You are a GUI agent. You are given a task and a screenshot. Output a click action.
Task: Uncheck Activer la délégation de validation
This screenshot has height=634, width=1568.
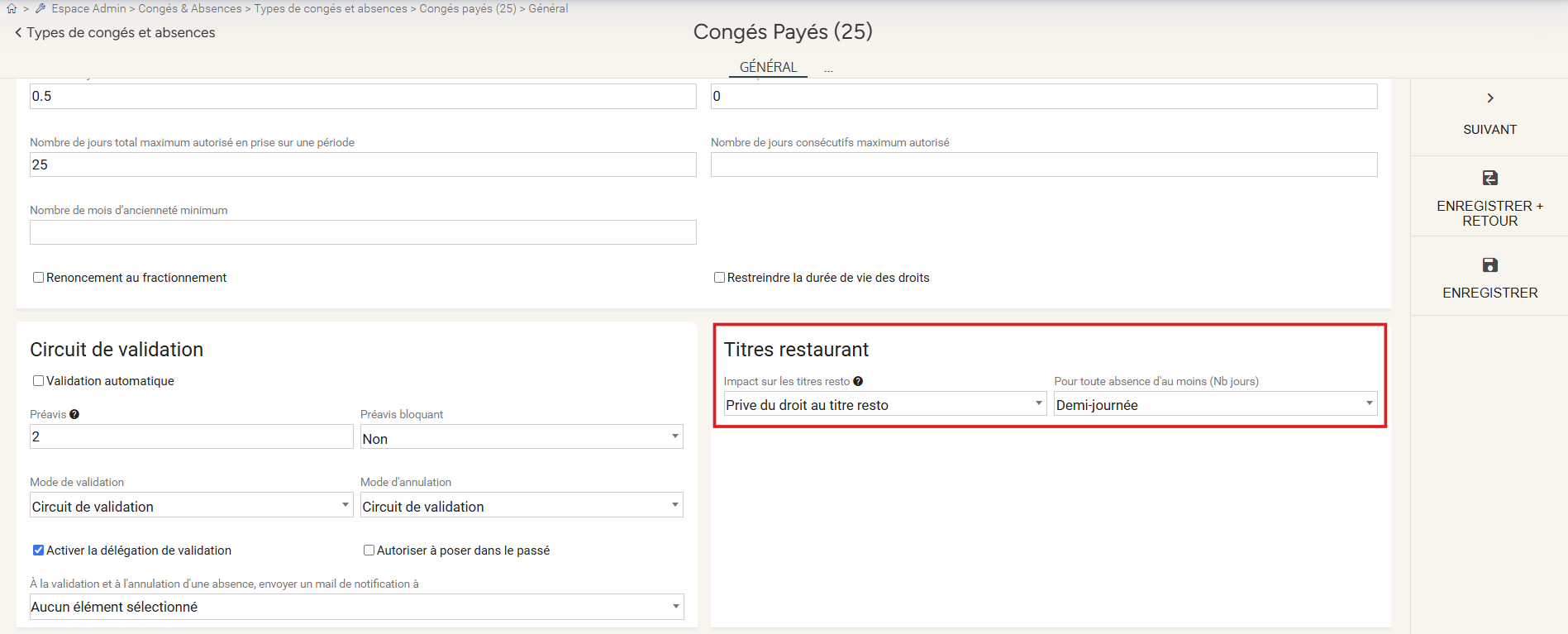(38, 551)
